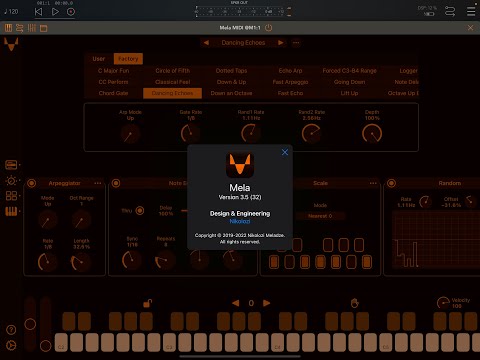480x360 pixels.
Task: Toggle the hand hold icon above the keyboard
Action: [355, 303]
